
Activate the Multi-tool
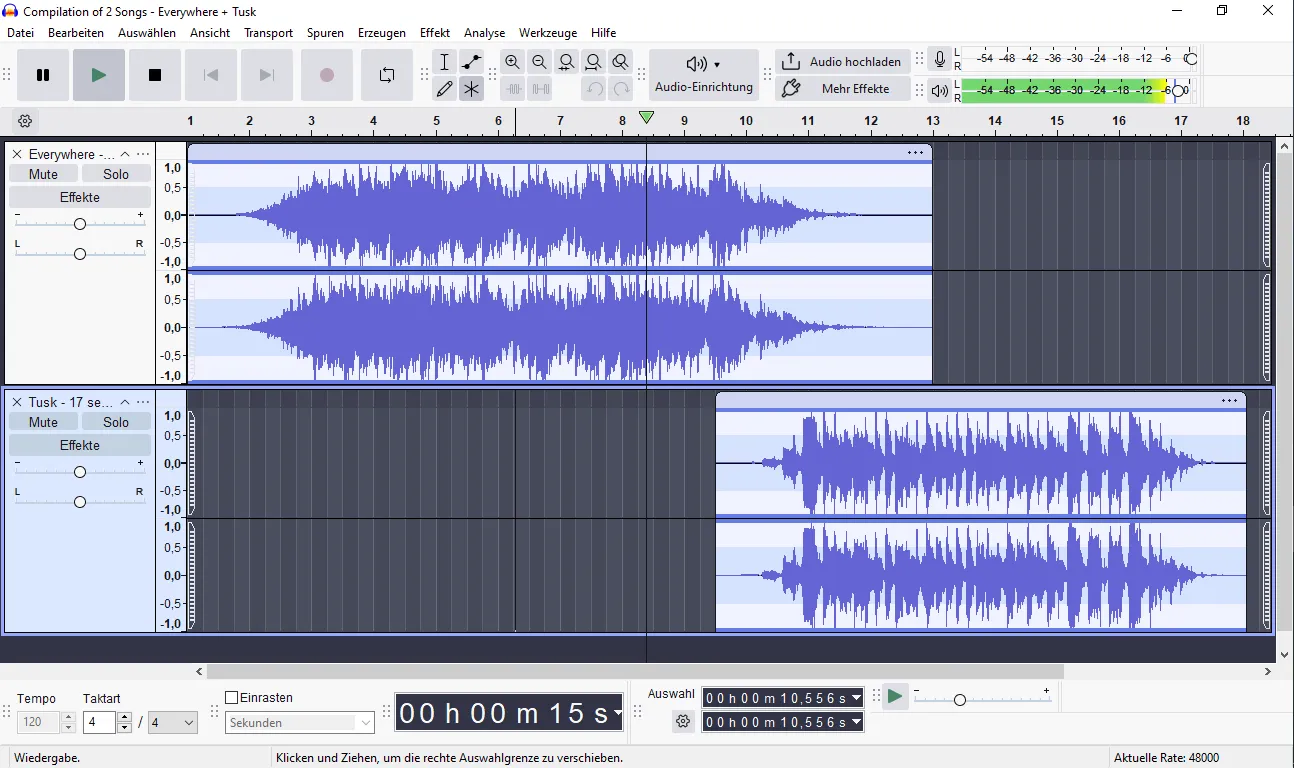[x=471, y=88]
